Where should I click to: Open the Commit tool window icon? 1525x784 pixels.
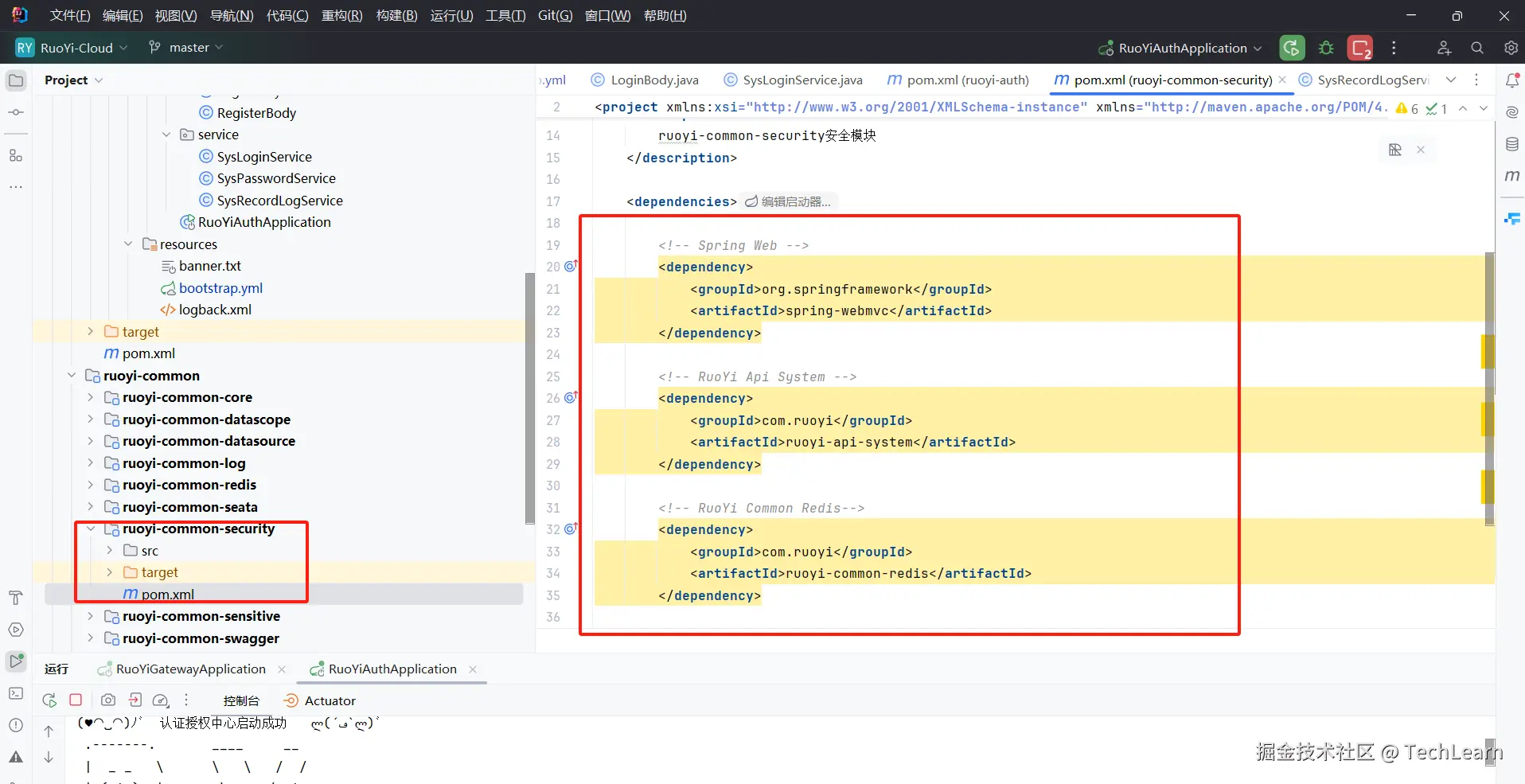[x=16, y=112]
